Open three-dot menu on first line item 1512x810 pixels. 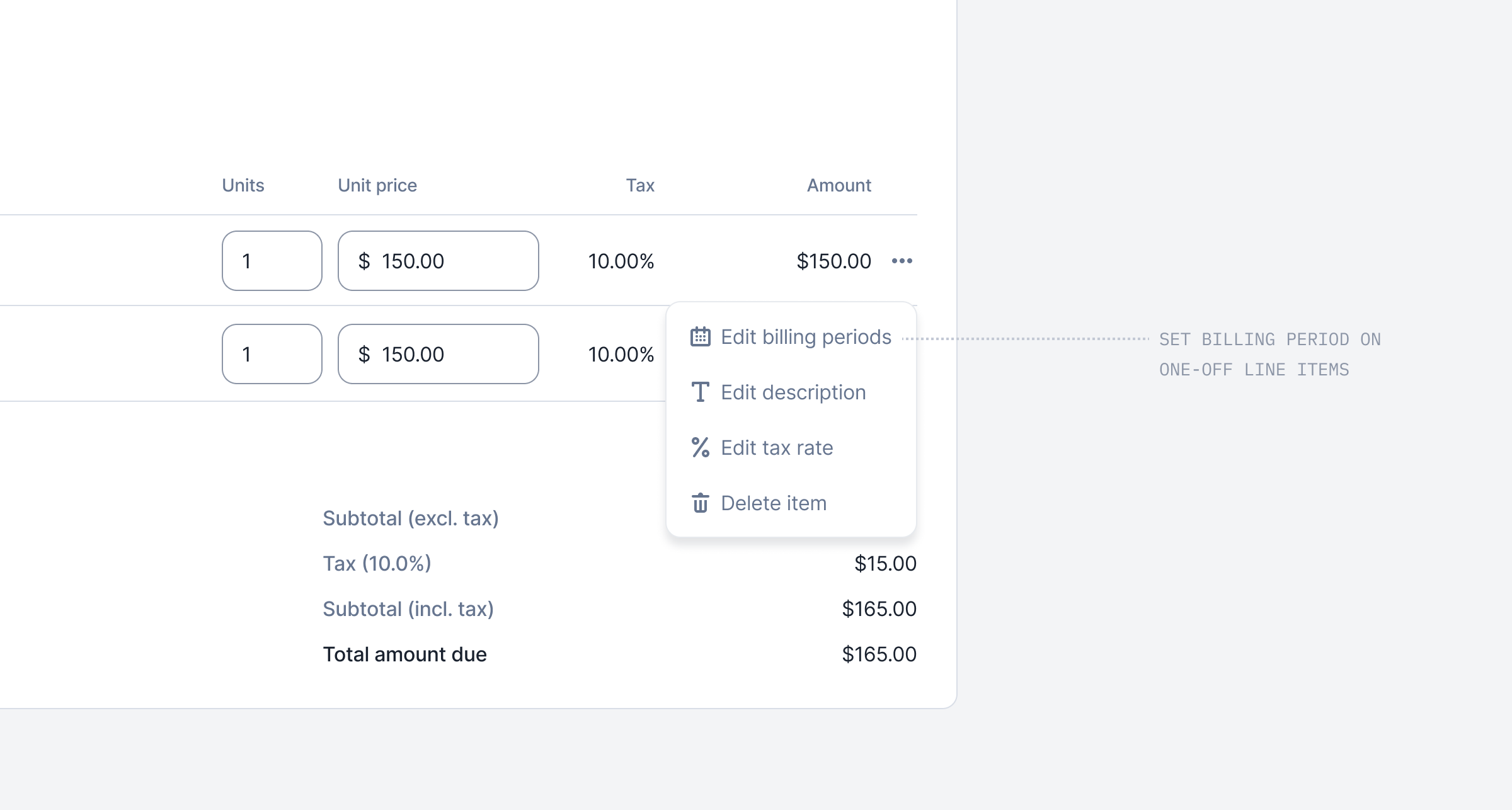coord(902,261)
